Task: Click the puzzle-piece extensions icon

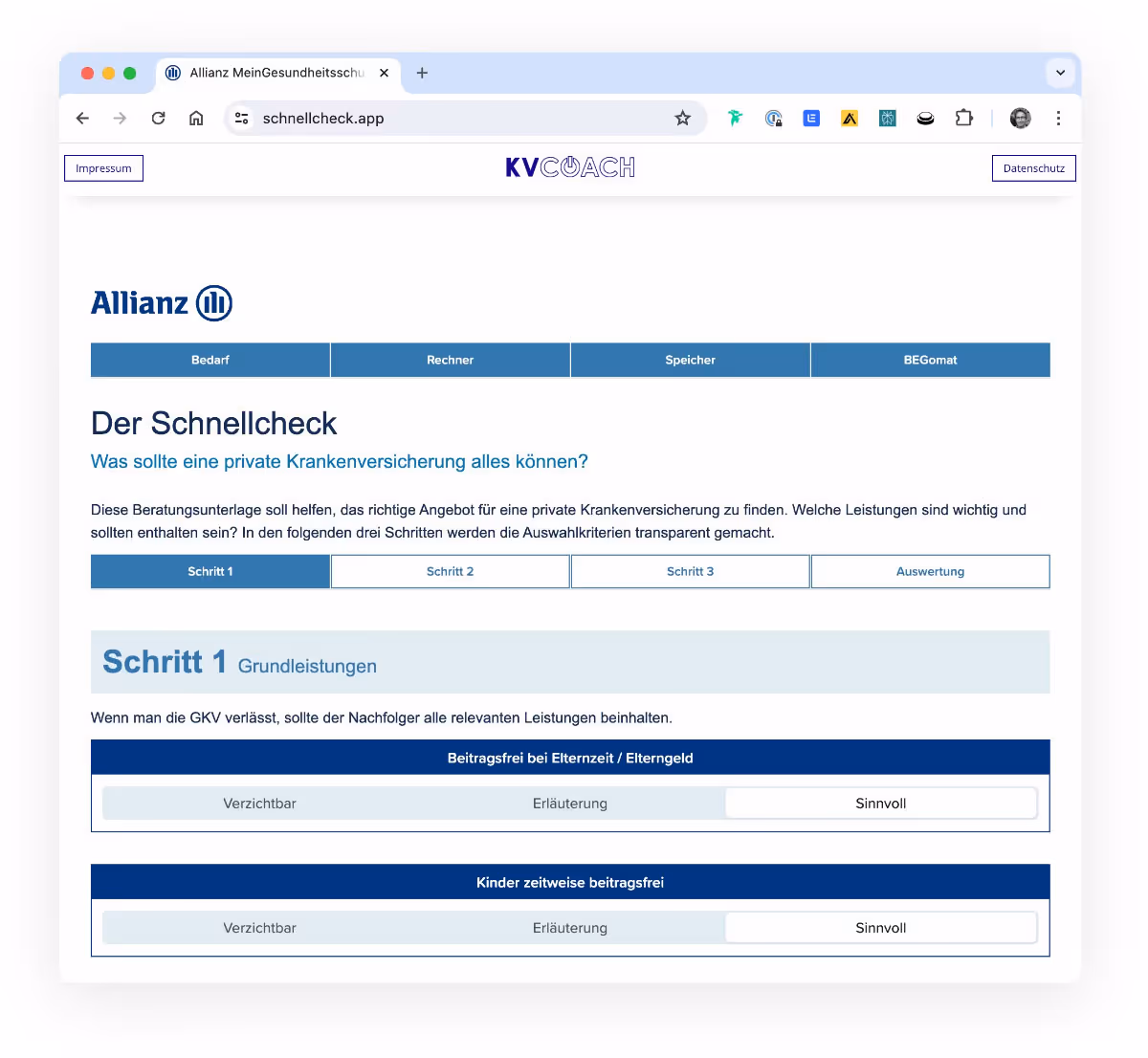Action: point(963,118)
